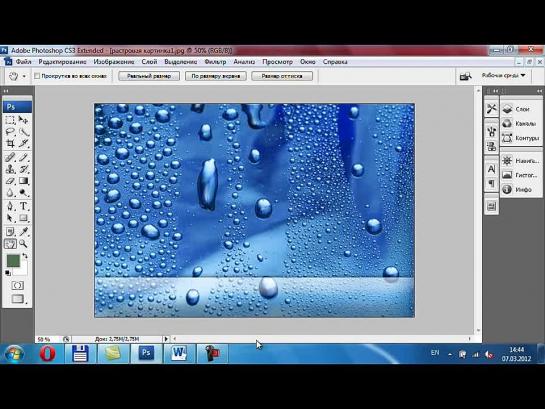Open the Character panel icon
Image resolution: width=545 pixels, height=409 pixels.
point(491,169)
